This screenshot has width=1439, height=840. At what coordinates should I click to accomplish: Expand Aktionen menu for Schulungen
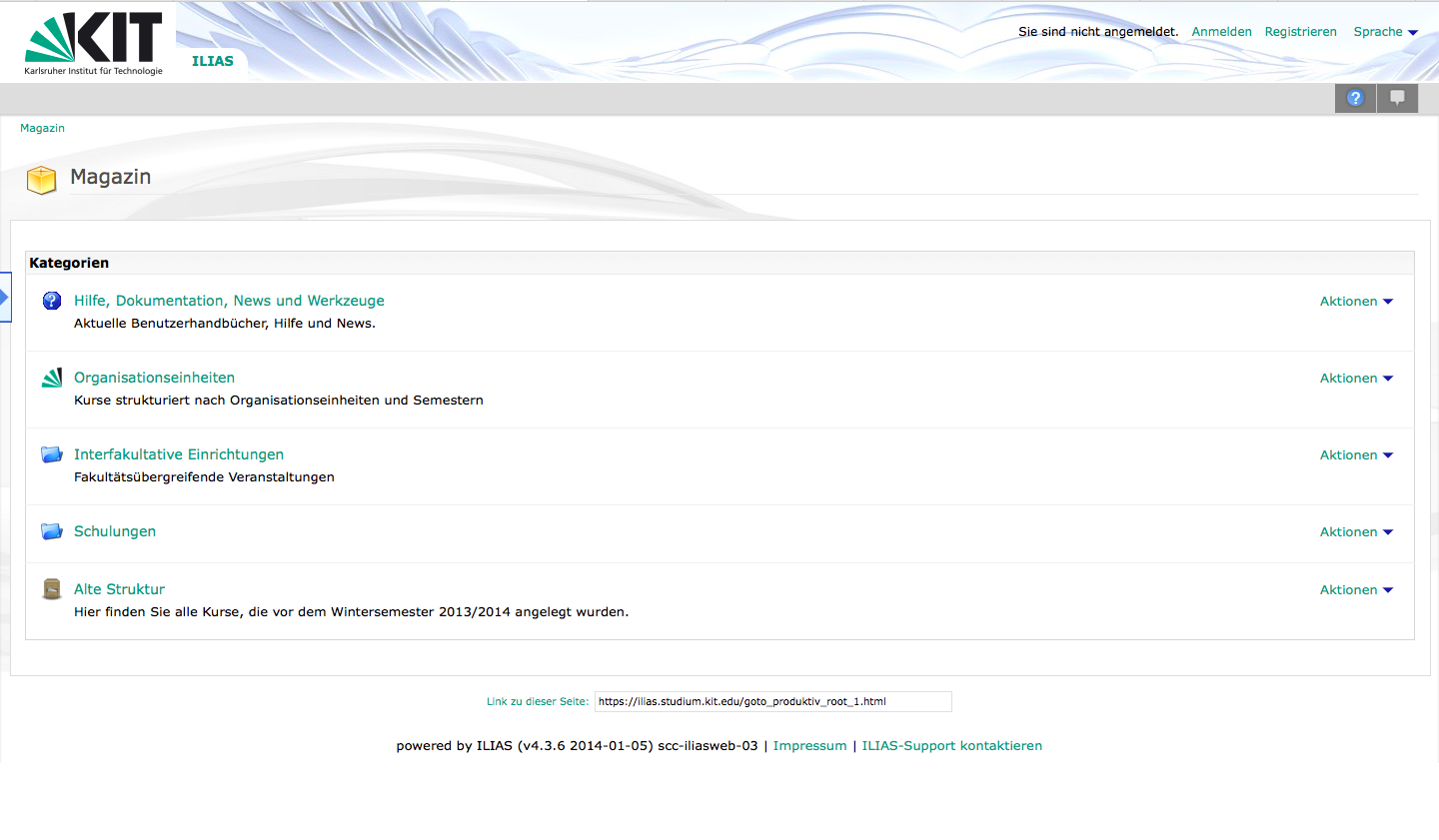click(x=1356, y=532)
